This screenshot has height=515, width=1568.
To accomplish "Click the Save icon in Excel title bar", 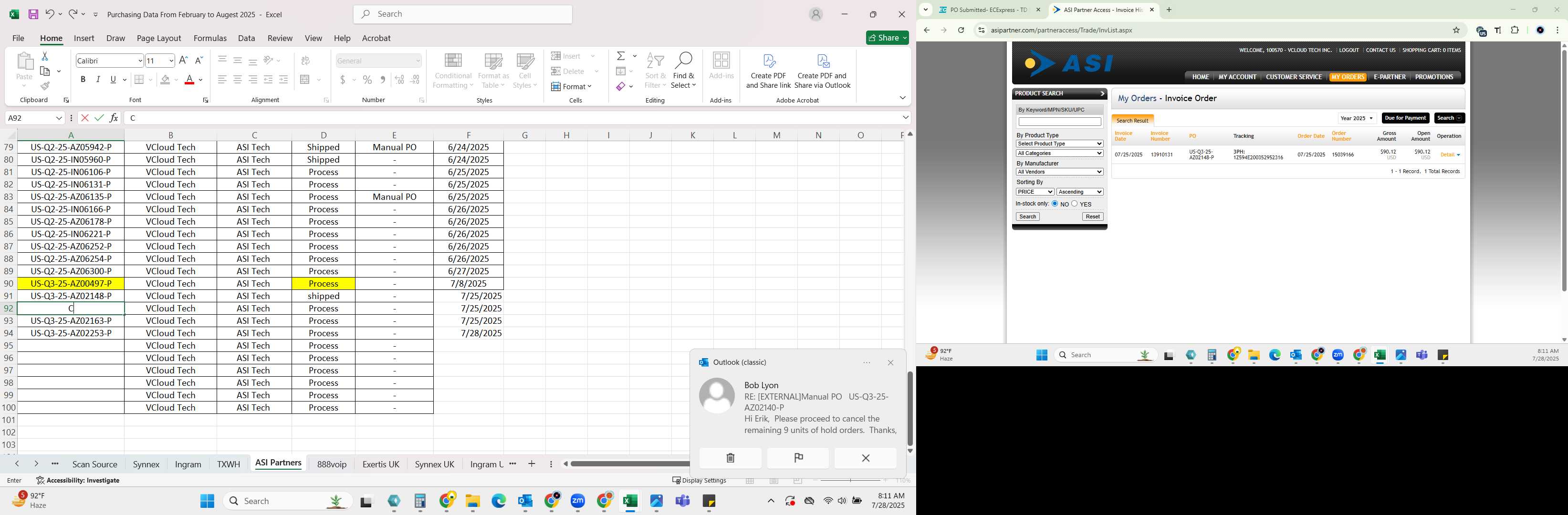I will [x=33, y=14].
